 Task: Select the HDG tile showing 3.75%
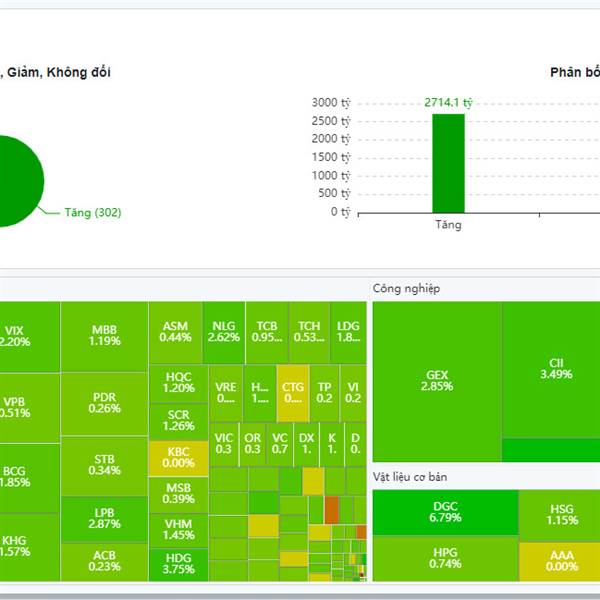(x=178, y=564)
